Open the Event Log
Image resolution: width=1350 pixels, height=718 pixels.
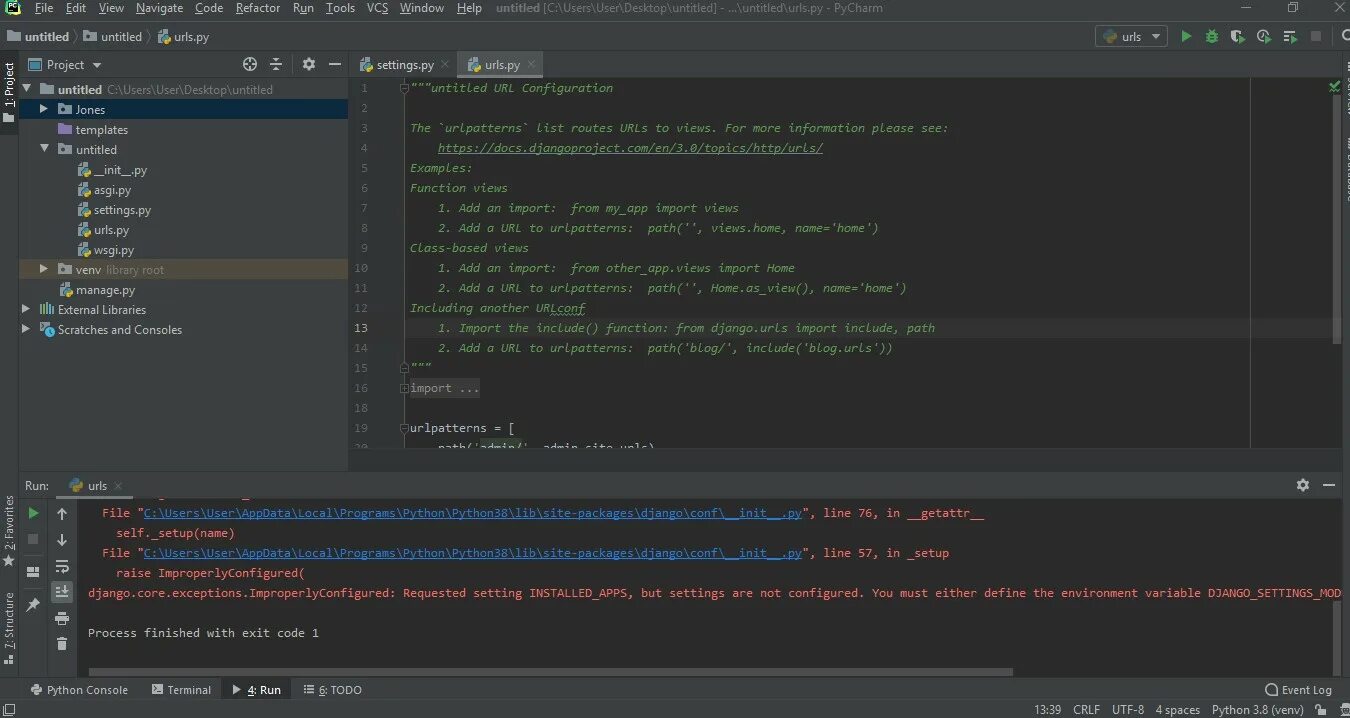point(1298,690)
